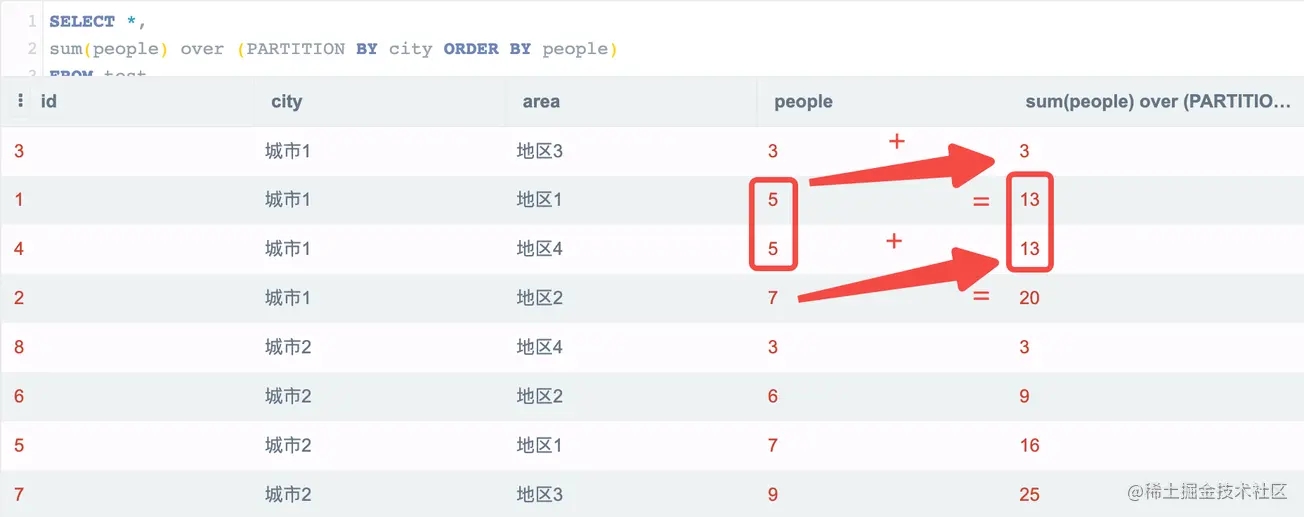Click the city cell in row id 6
The width and height of the screenshot is (1304, 517).
288,396
